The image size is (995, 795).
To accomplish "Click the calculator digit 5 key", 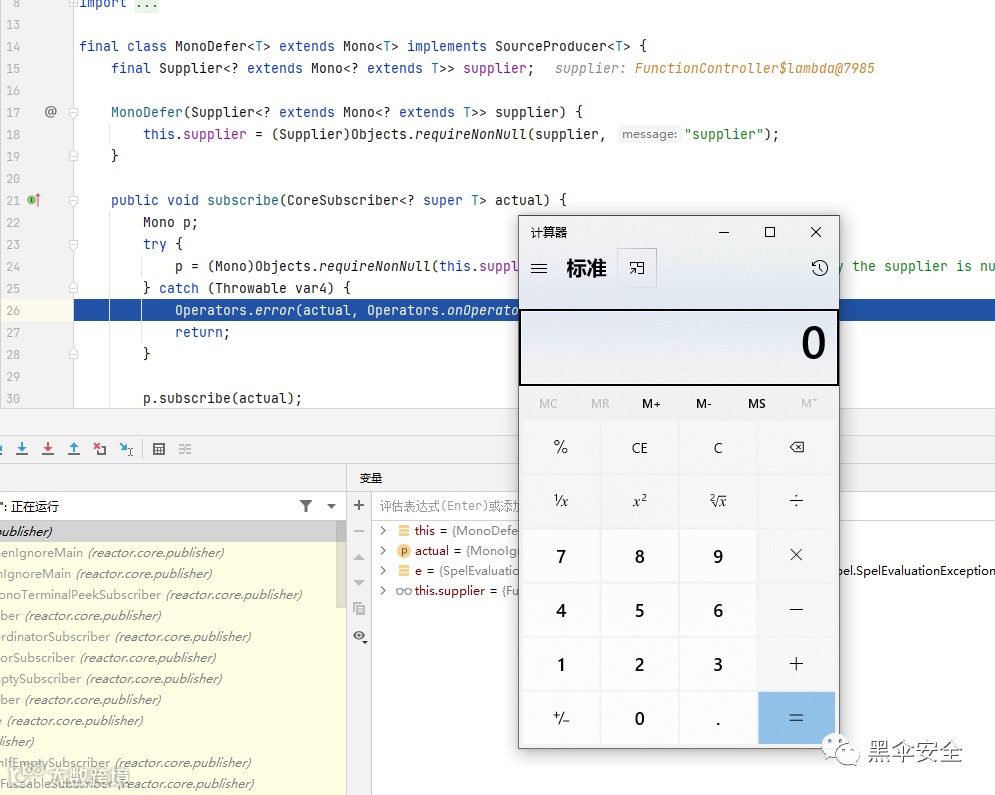I will coord(640,610).
